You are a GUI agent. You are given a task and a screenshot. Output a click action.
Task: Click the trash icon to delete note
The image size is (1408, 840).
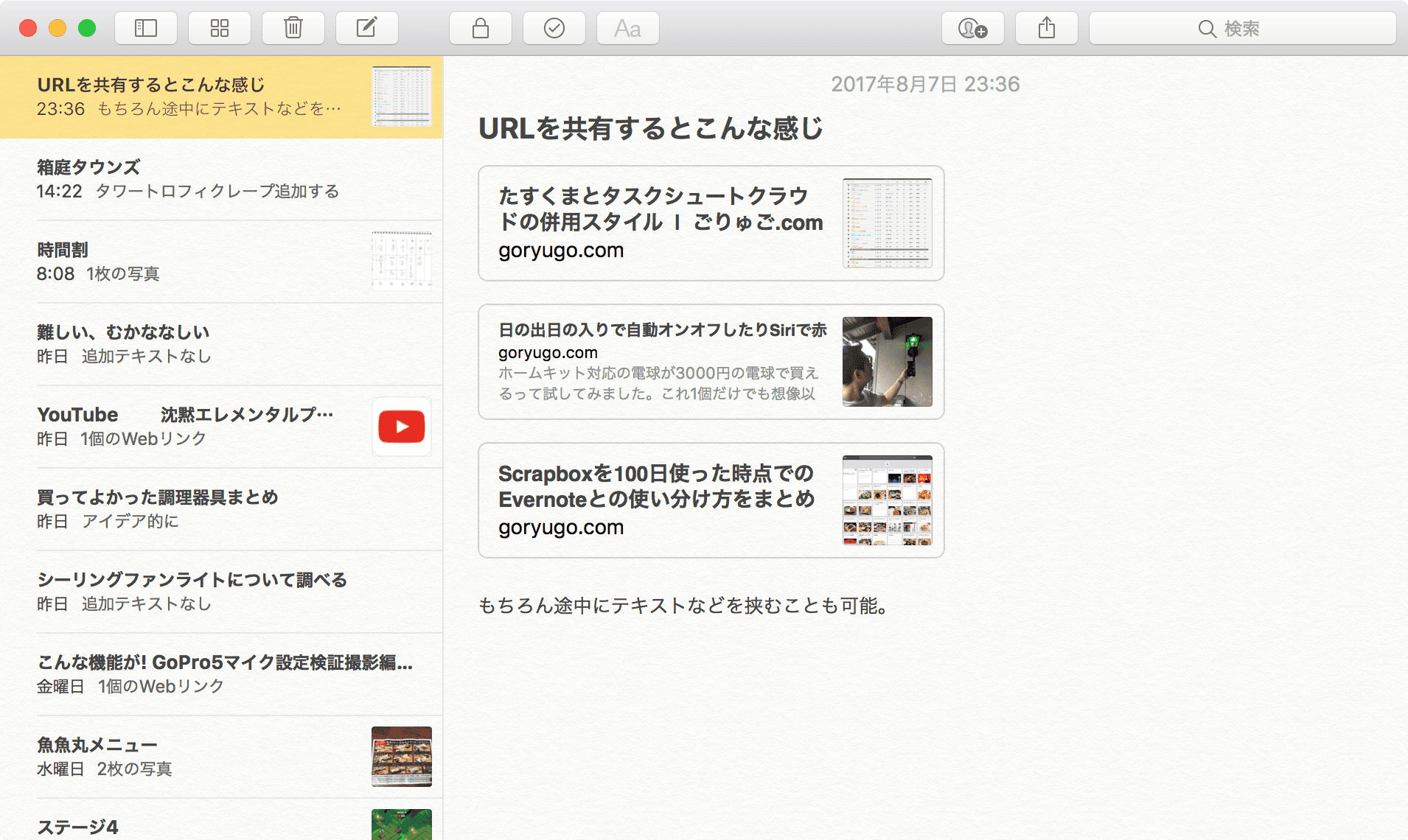click(293, 29)
